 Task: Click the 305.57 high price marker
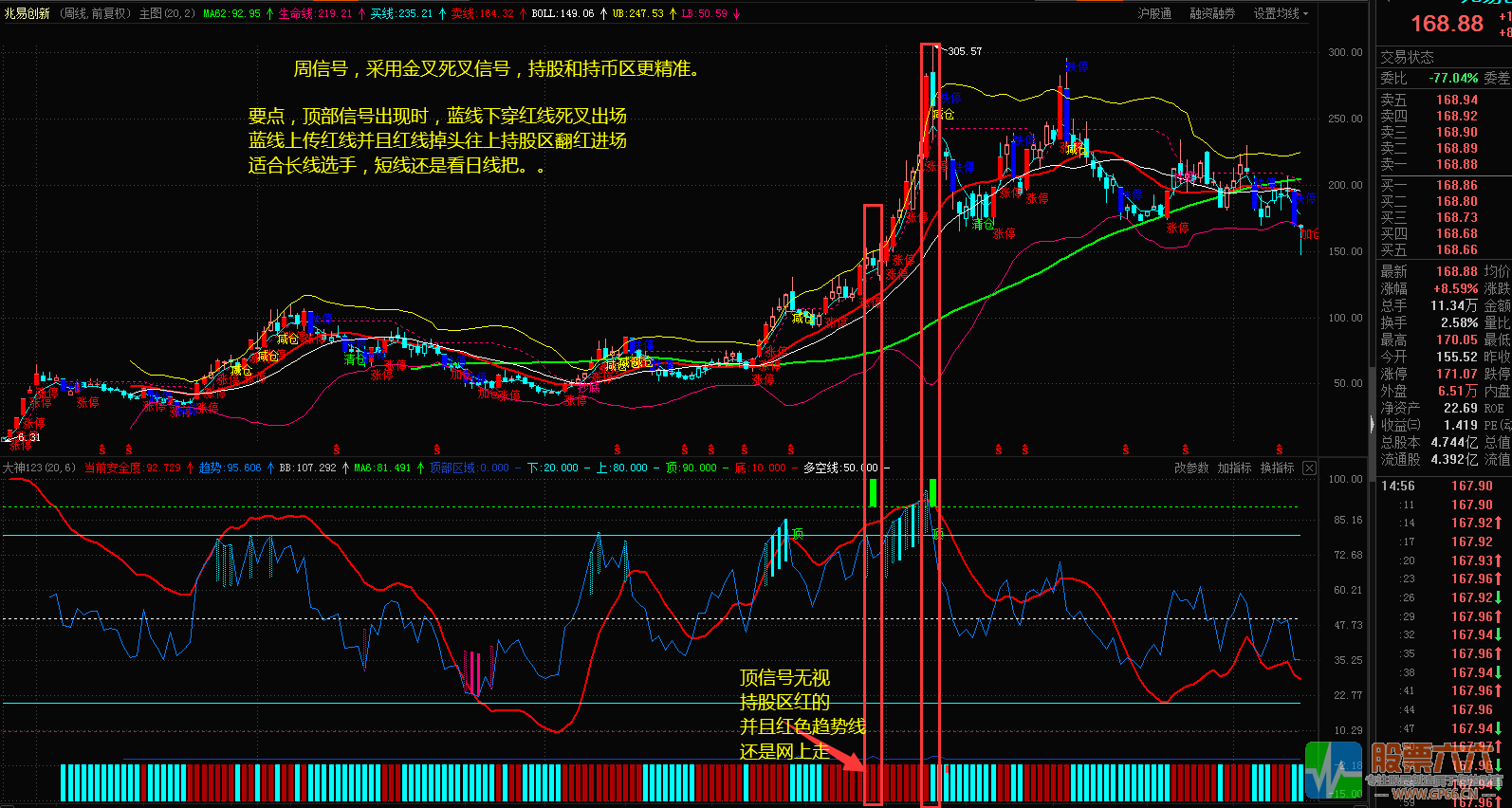[x=964, y=51]
